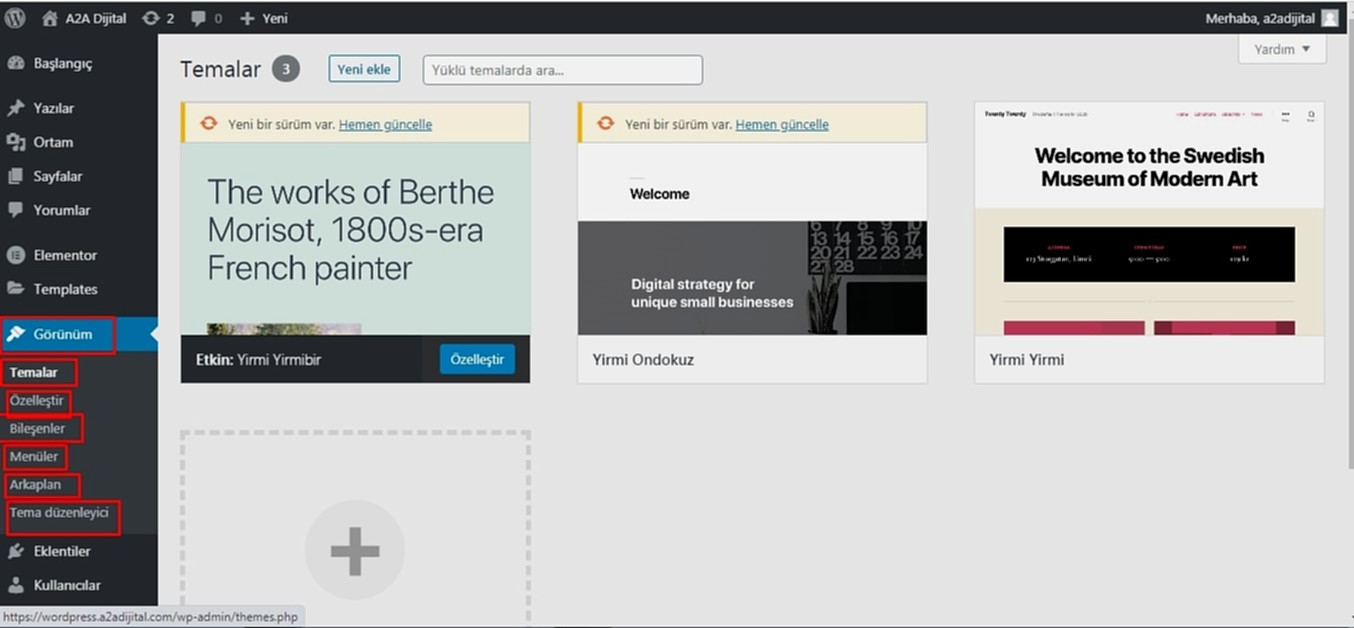Click Hemen güncelle on Yirmi Ondokuz

(782, 124)
